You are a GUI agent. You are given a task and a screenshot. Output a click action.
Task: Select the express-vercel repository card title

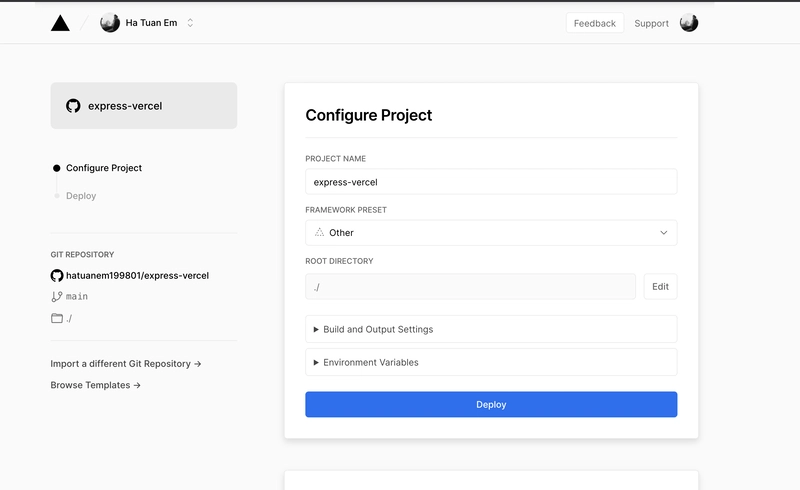(125, 106)
